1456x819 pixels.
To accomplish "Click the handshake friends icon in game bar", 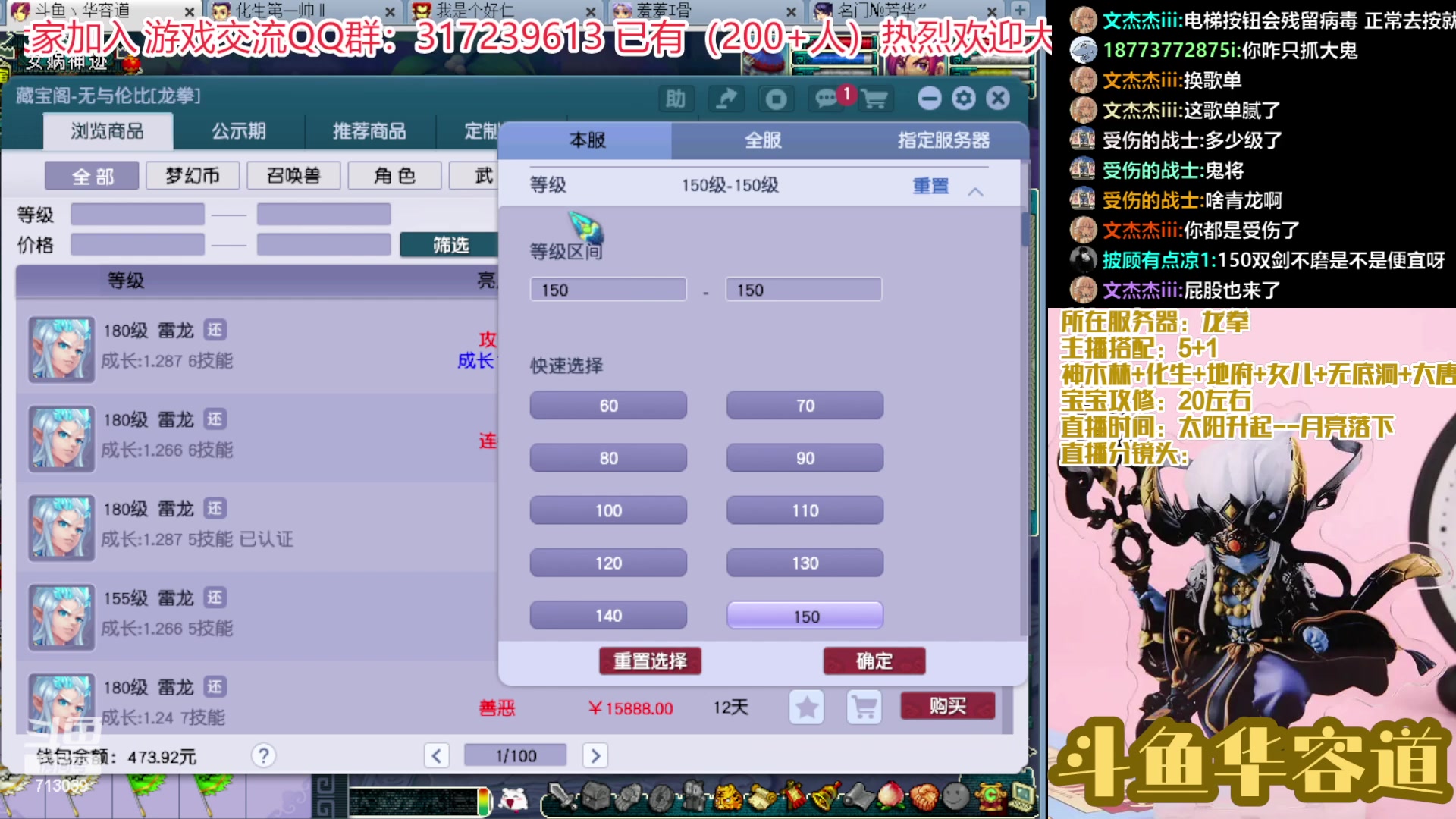I will (924, 797).
